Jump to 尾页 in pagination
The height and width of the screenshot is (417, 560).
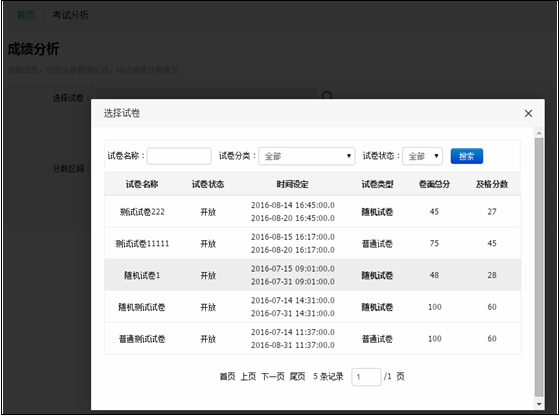[297, 377]
